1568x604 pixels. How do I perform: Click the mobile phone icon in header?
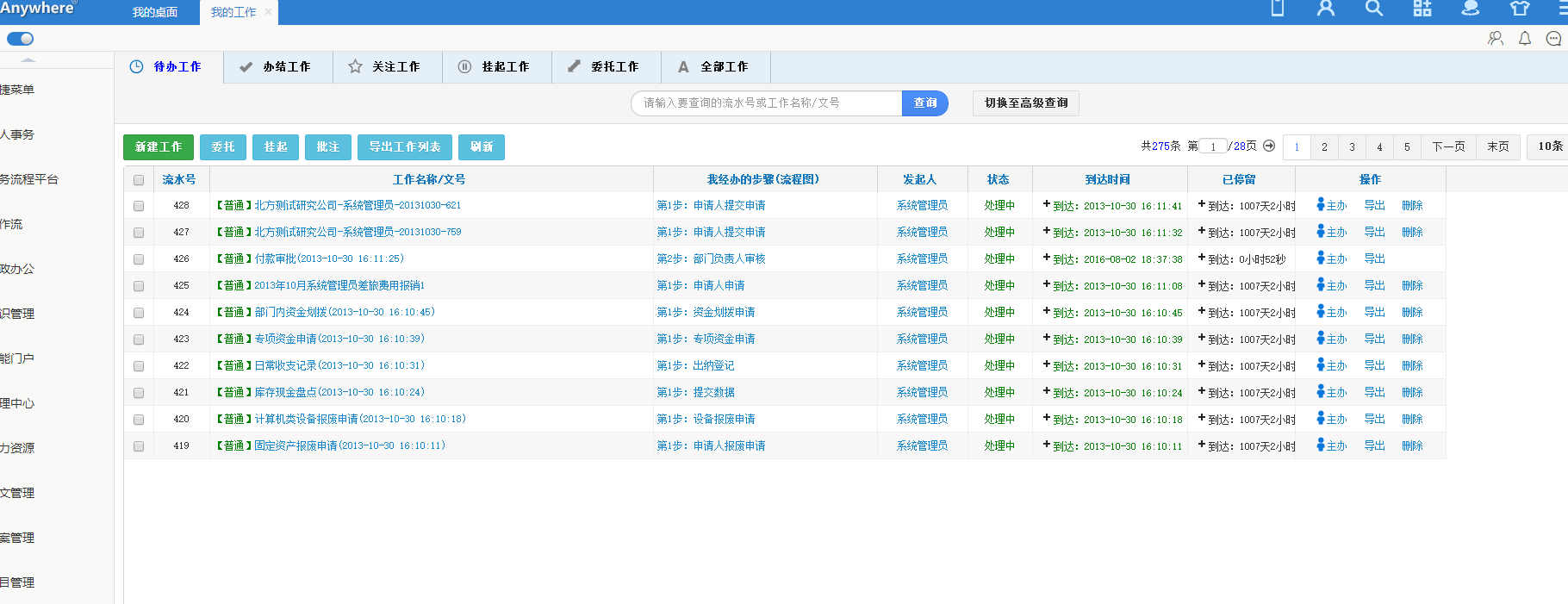point(1278,9)
